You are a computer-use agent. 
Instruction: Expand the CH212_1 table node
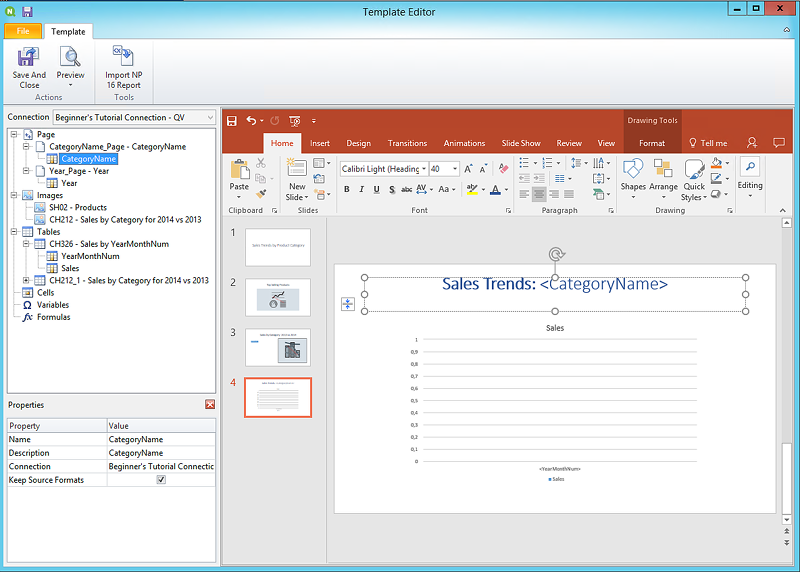[26, 281]
